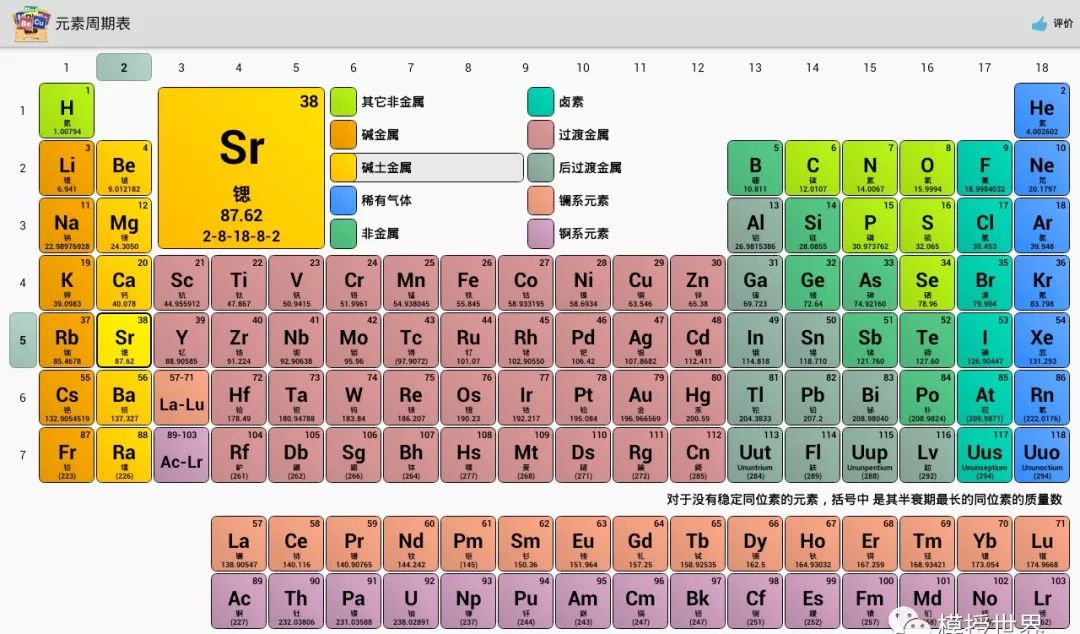Click the 评价 rating button text
This screenshot has height=634, width=1080.
point(1063,23)
